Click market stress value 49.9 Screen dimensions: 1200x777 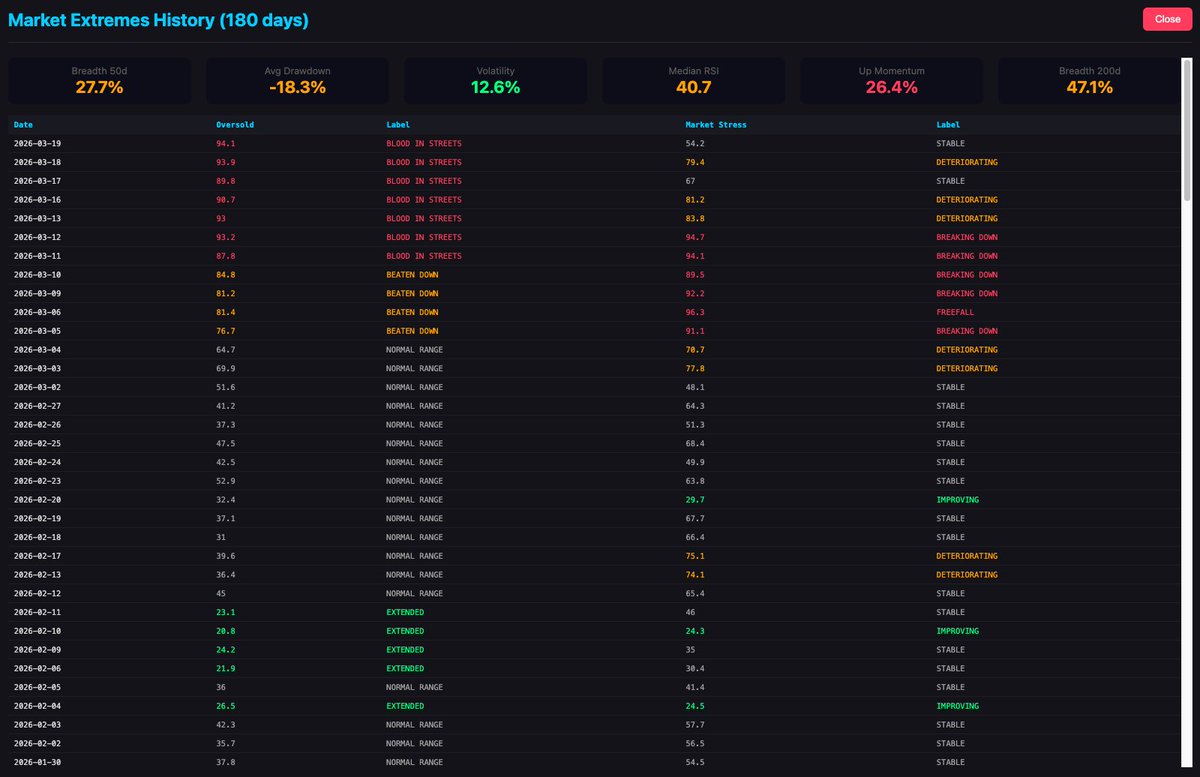pyautogui.click(x=694, y=462)
